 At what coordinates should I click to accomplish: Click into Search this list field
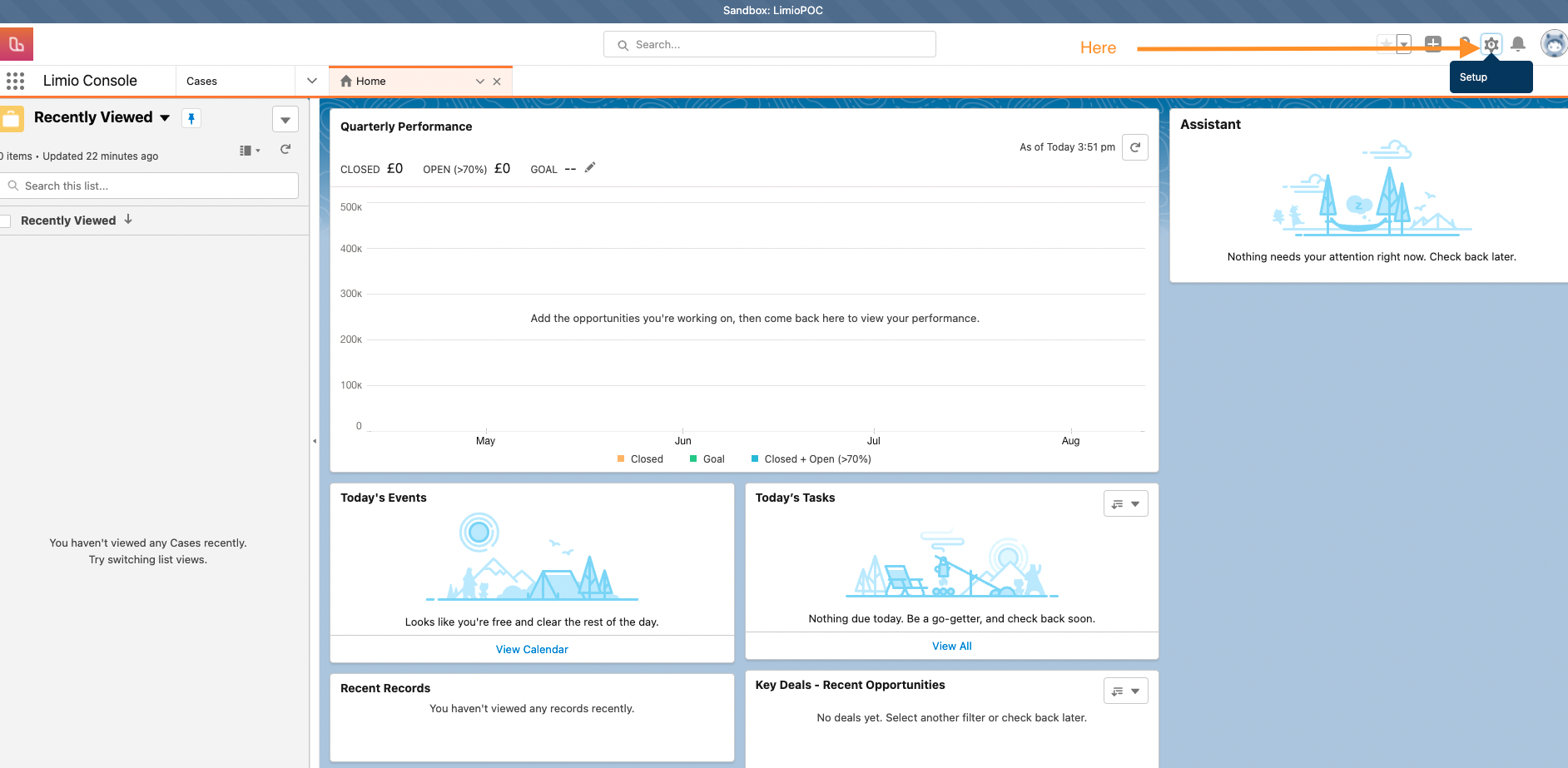click(x=150, y=186)
